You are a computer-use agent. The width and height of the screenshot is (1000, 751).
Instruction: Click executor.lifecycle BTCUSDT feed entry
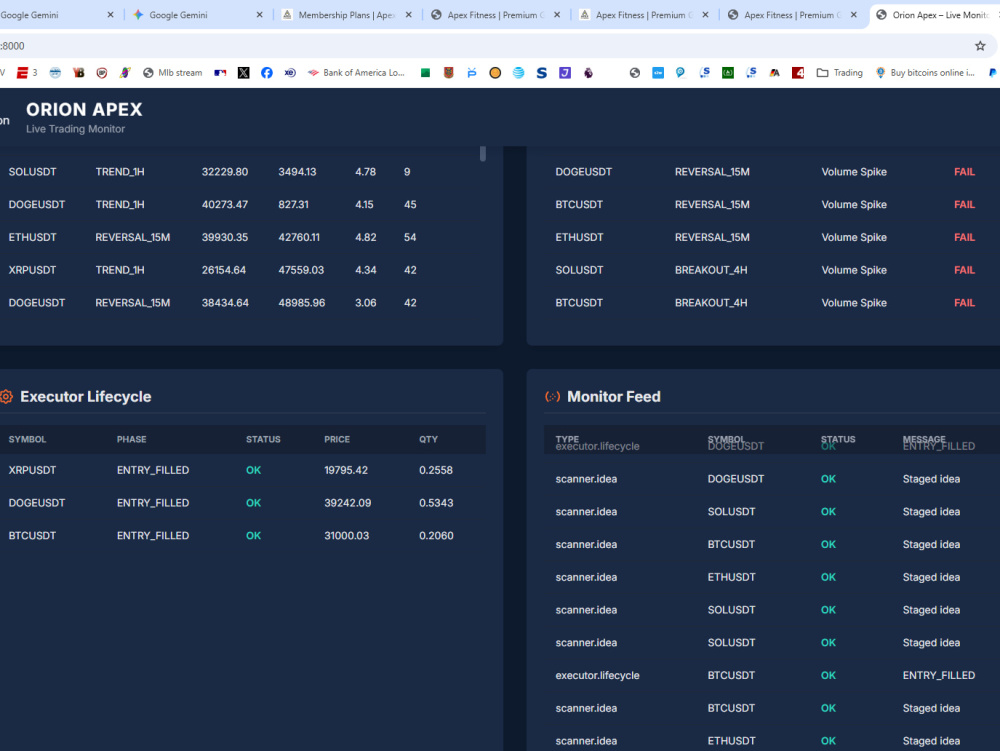772,675
